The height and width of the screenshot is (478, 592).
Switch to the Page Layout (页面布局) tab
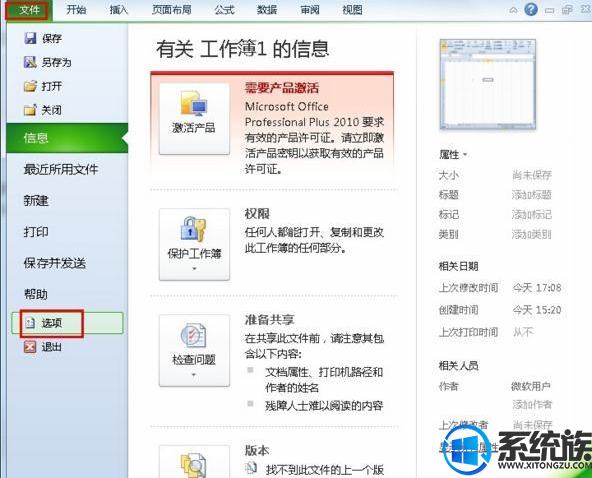point(171,9)
